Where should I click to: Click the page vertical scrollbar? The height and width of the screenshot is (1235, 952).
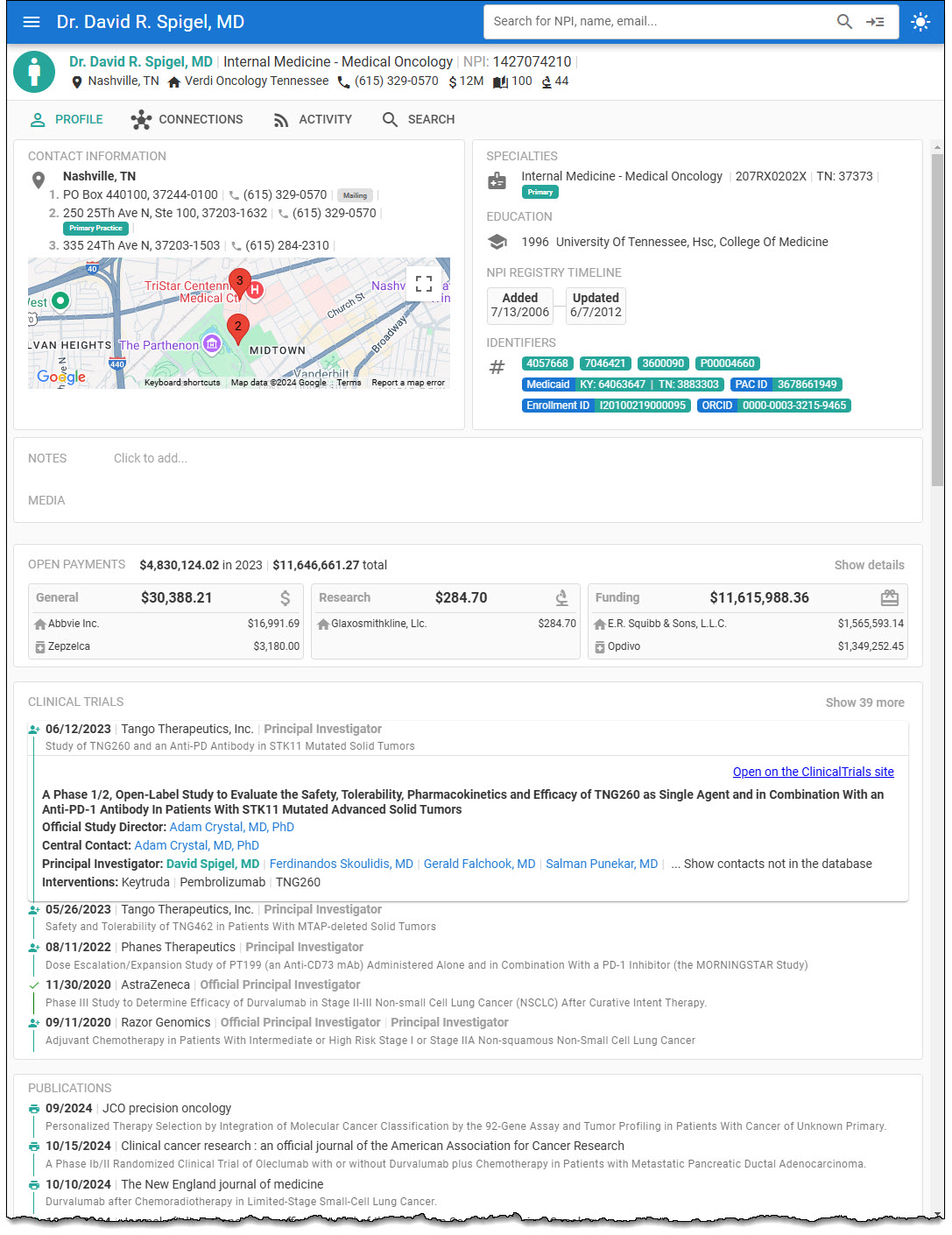(x=937, y=320)
